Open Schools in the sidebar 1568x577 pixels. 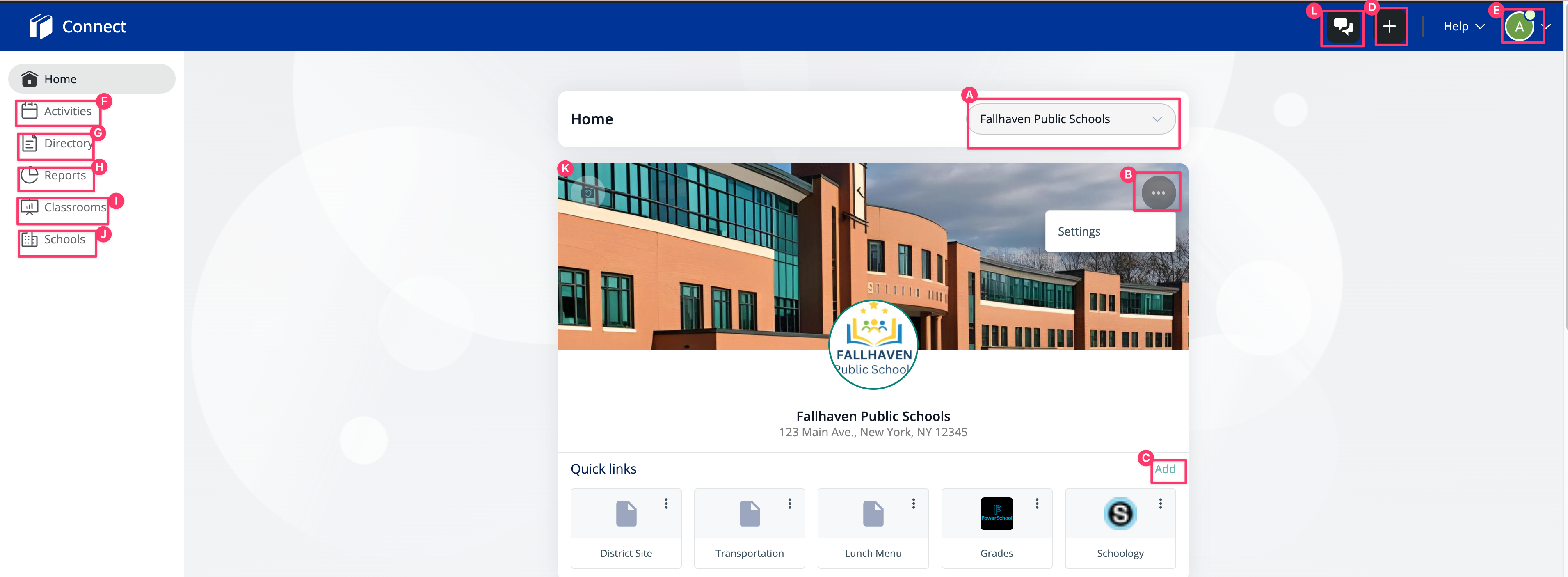[x=54, y=240]
